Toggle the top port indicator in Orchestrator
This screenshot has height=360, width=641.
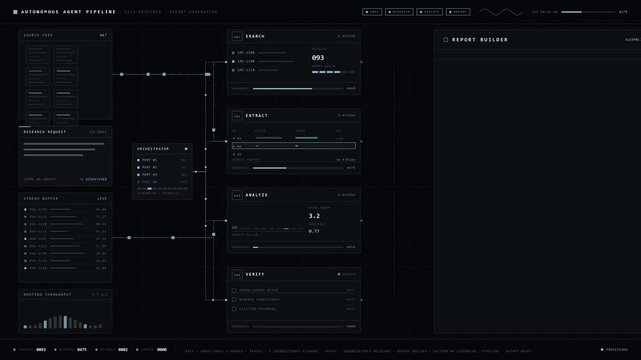(139, 160)
